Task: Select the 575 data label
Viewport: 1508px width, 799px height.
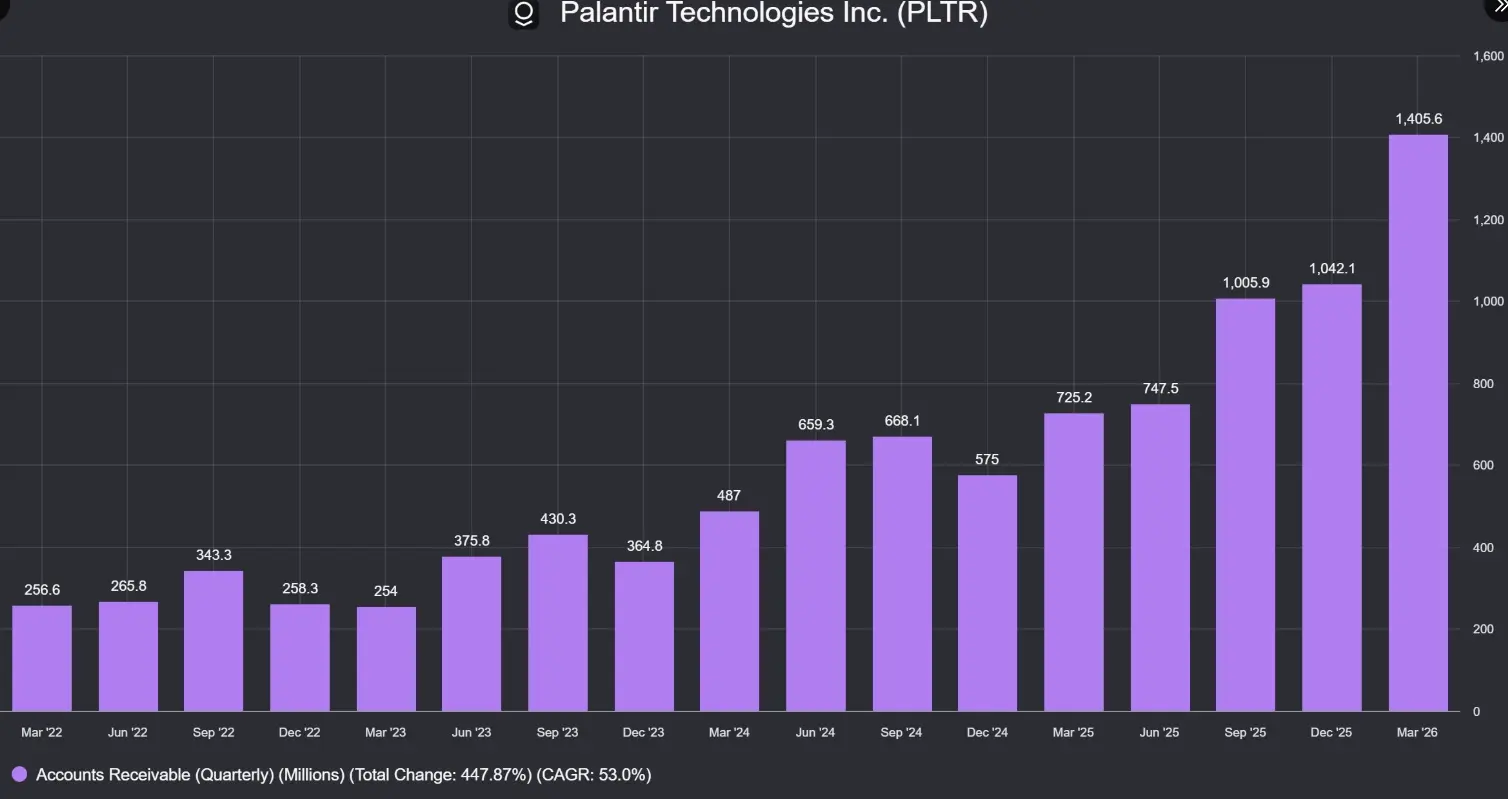Action: click(988, 459)
